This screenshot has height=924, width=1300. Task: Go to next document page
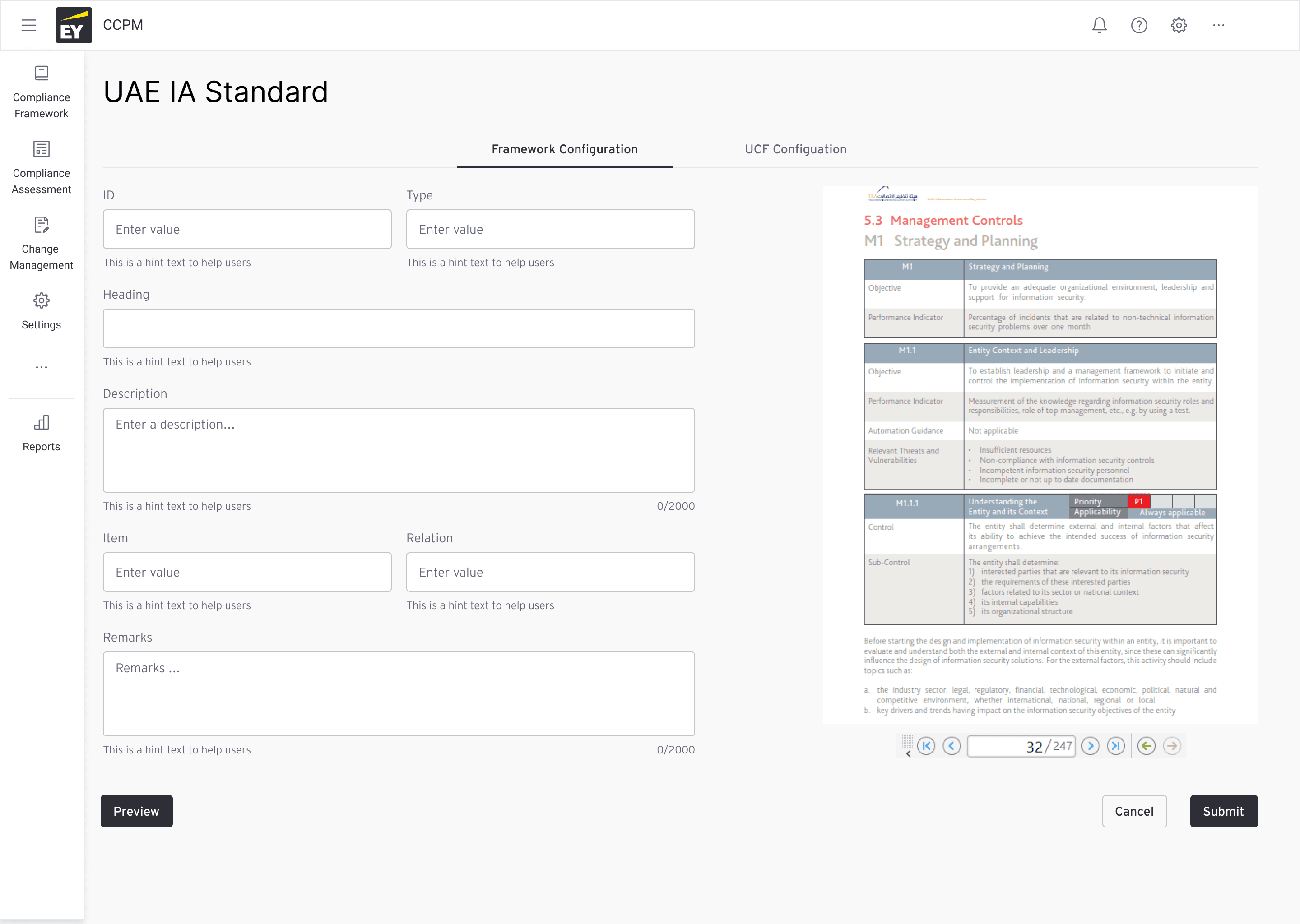pos(1090,746)
